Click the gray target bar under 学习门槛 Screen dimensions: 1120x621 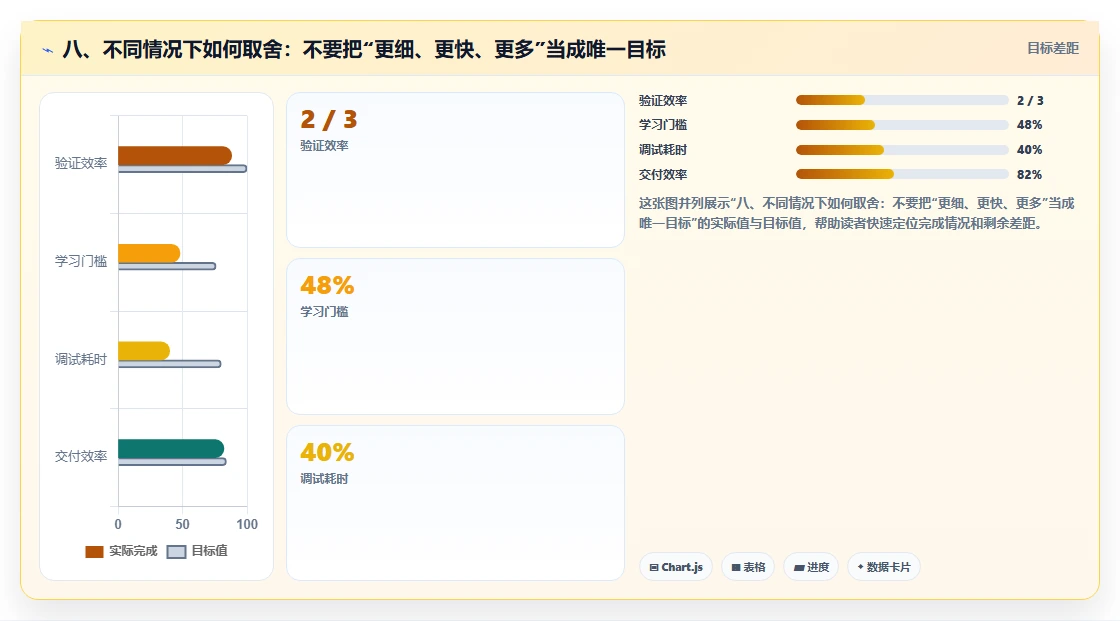[x=166, y=267]
